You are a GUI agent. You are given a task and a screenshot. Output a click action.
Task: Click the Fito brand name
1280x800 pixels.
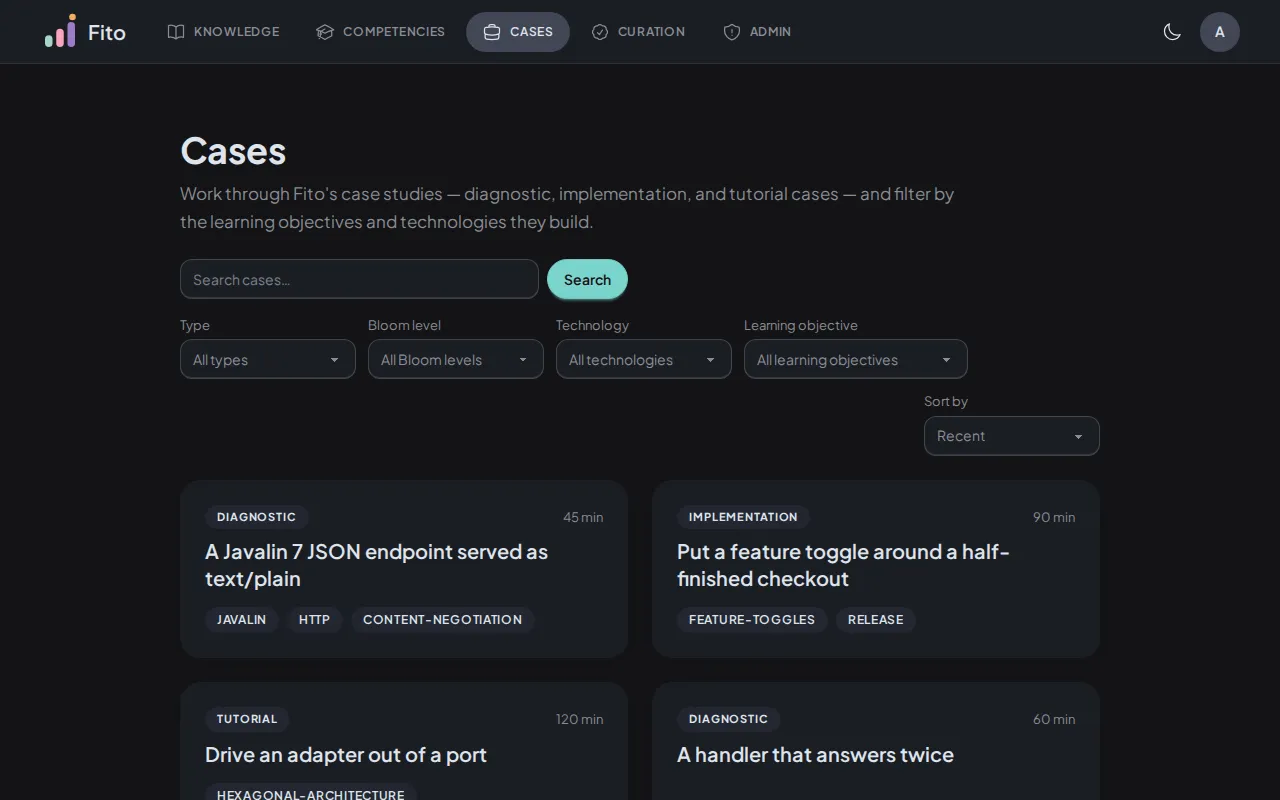[x=107, y=32]
